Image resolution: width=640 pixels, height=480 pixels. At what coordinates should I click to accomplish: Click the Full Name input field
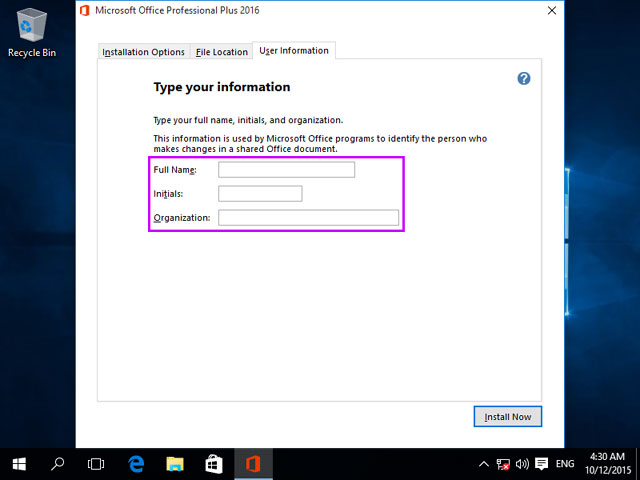click(x=287, y=170)
